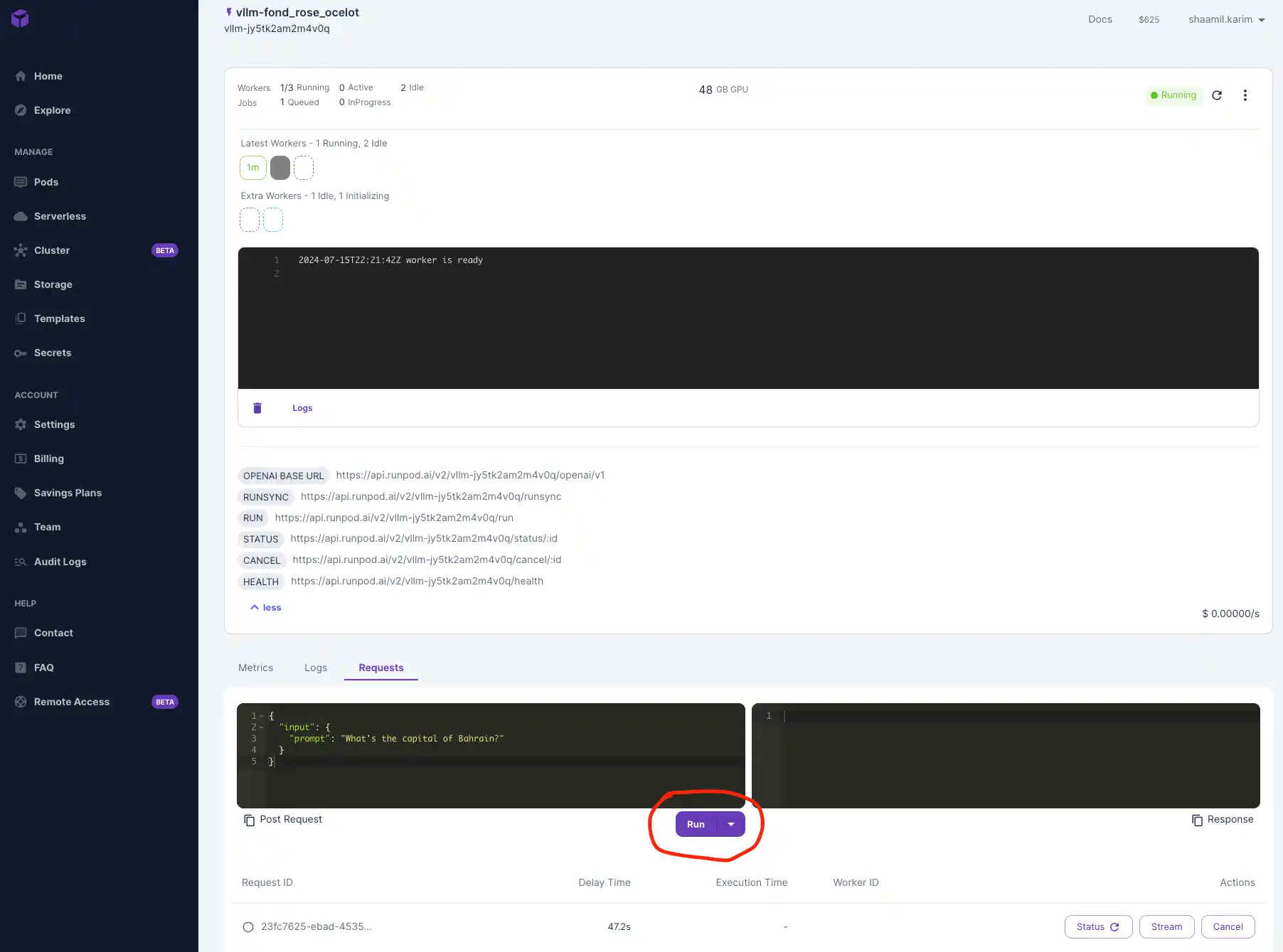Click the 47.2s delay time value
The width and height of the screenshot is (1283, 952).
[619, 926]
